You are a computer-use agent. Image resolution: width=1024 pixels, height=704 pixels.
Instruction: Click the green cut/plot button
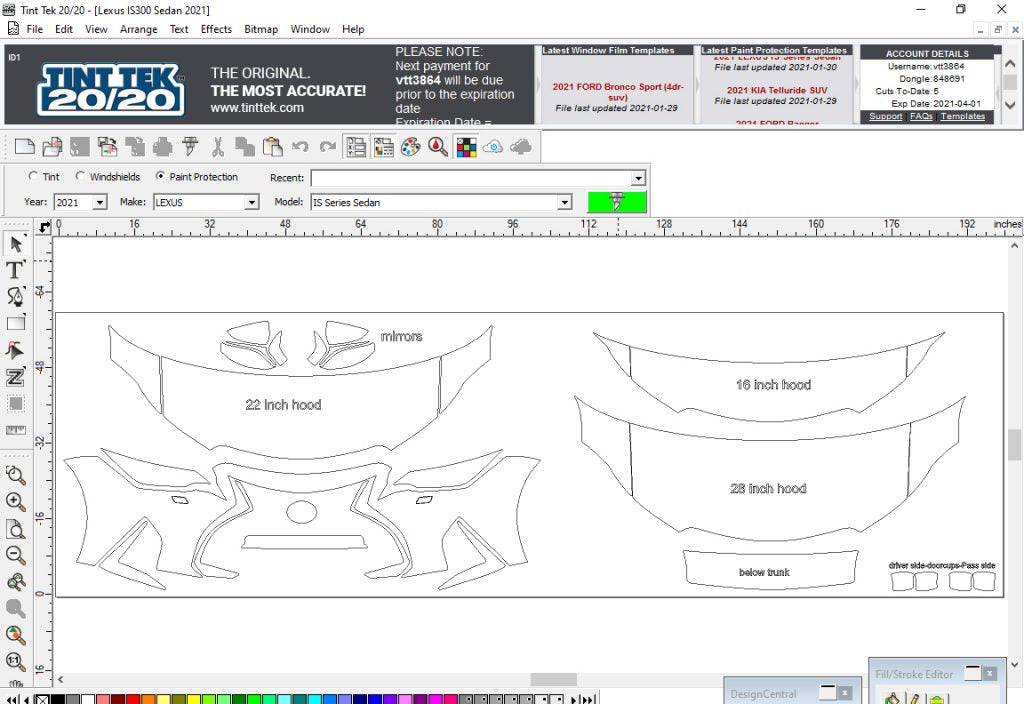pyautogui.click(x=617, y=202)
